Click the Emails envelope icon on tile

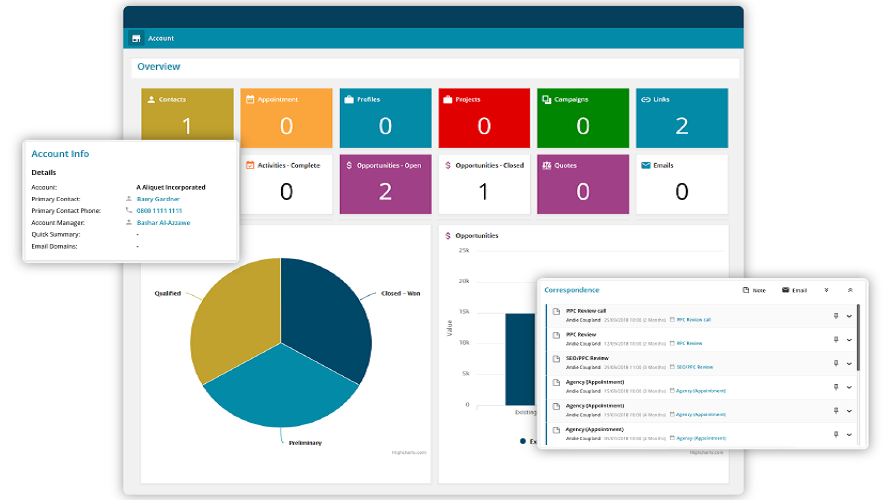pos(645,165)
